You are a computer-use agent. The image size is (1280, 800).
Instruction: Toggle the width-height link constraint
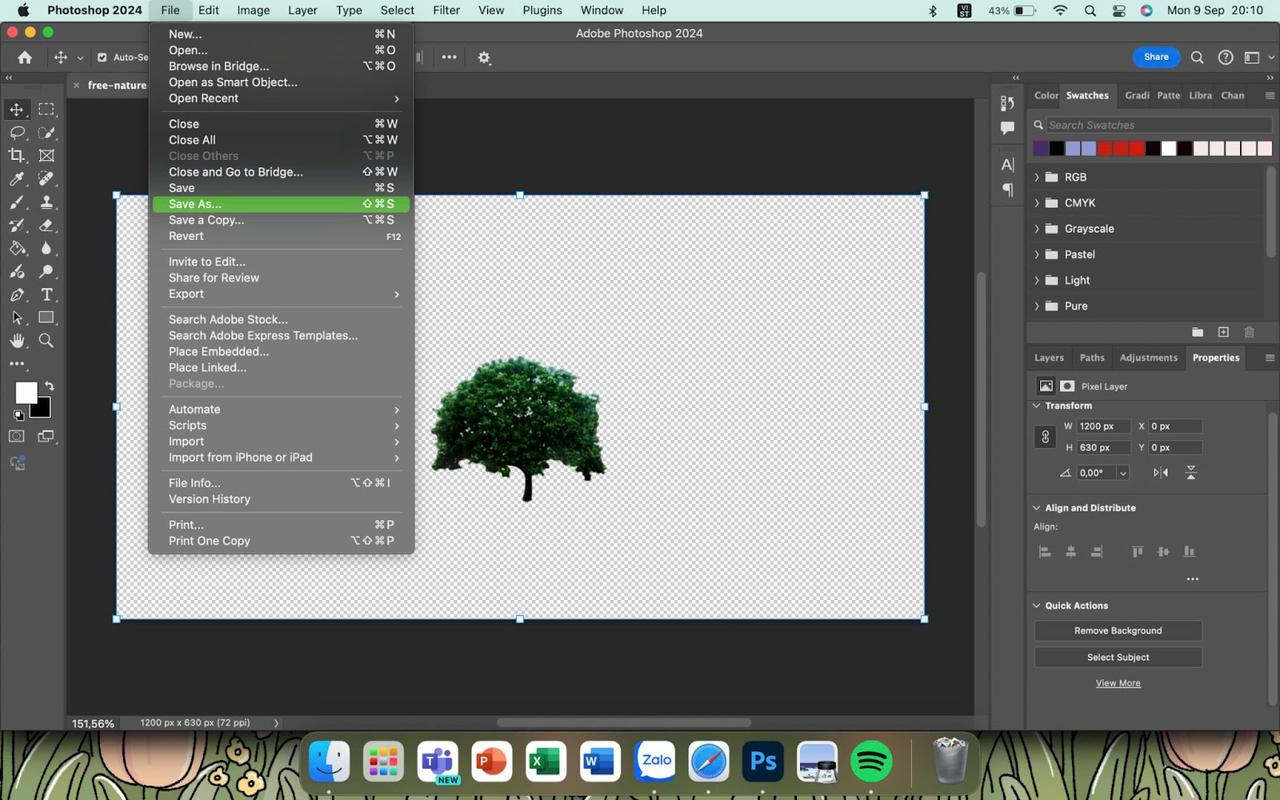tap(1045, 437)
